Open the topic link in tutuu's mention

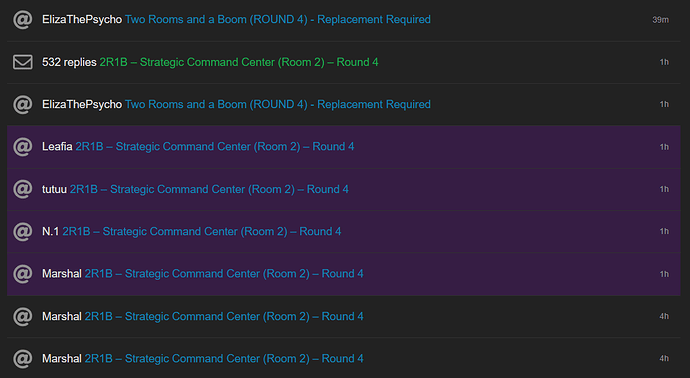(x=209, y=189)
